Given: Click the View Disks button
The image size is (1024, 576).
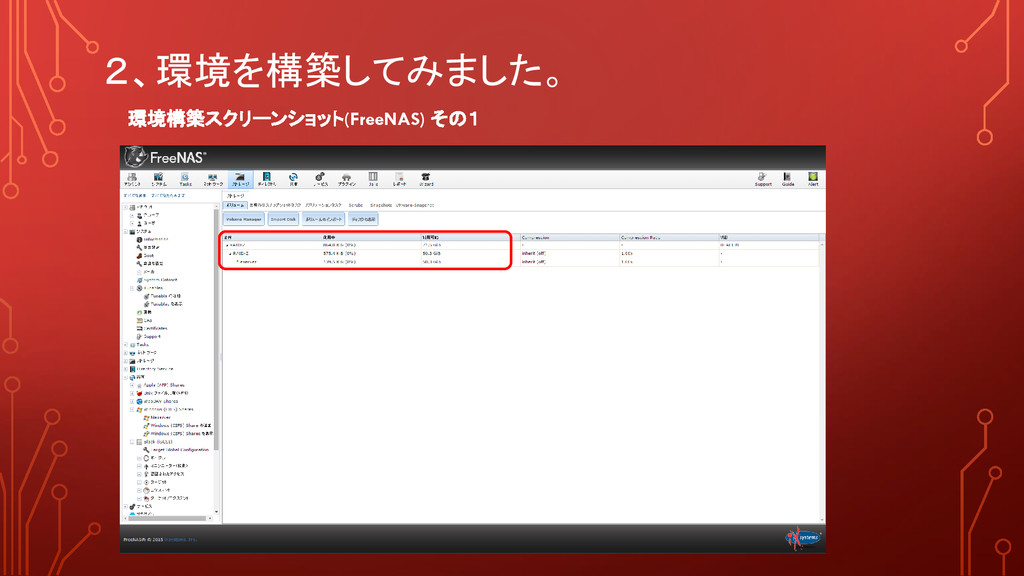Looking at the screenshot, I should (363, 219).
